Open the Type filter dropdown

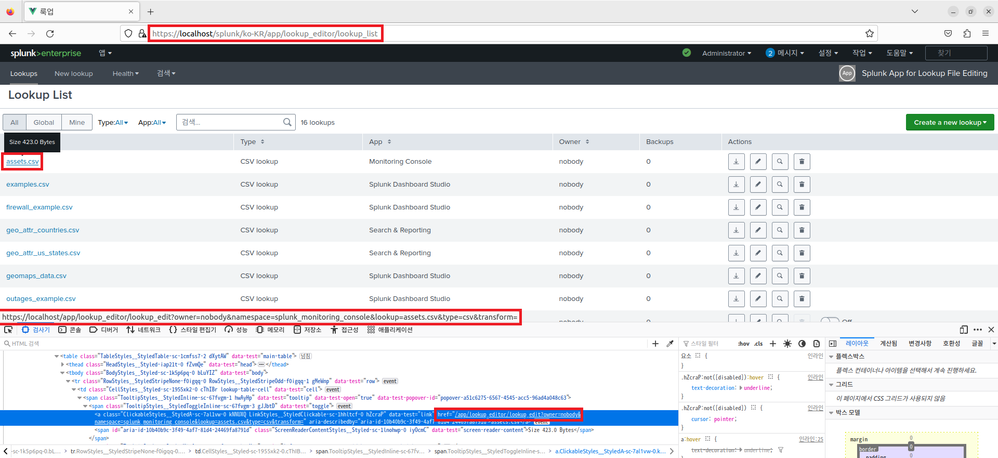(112, 122)
